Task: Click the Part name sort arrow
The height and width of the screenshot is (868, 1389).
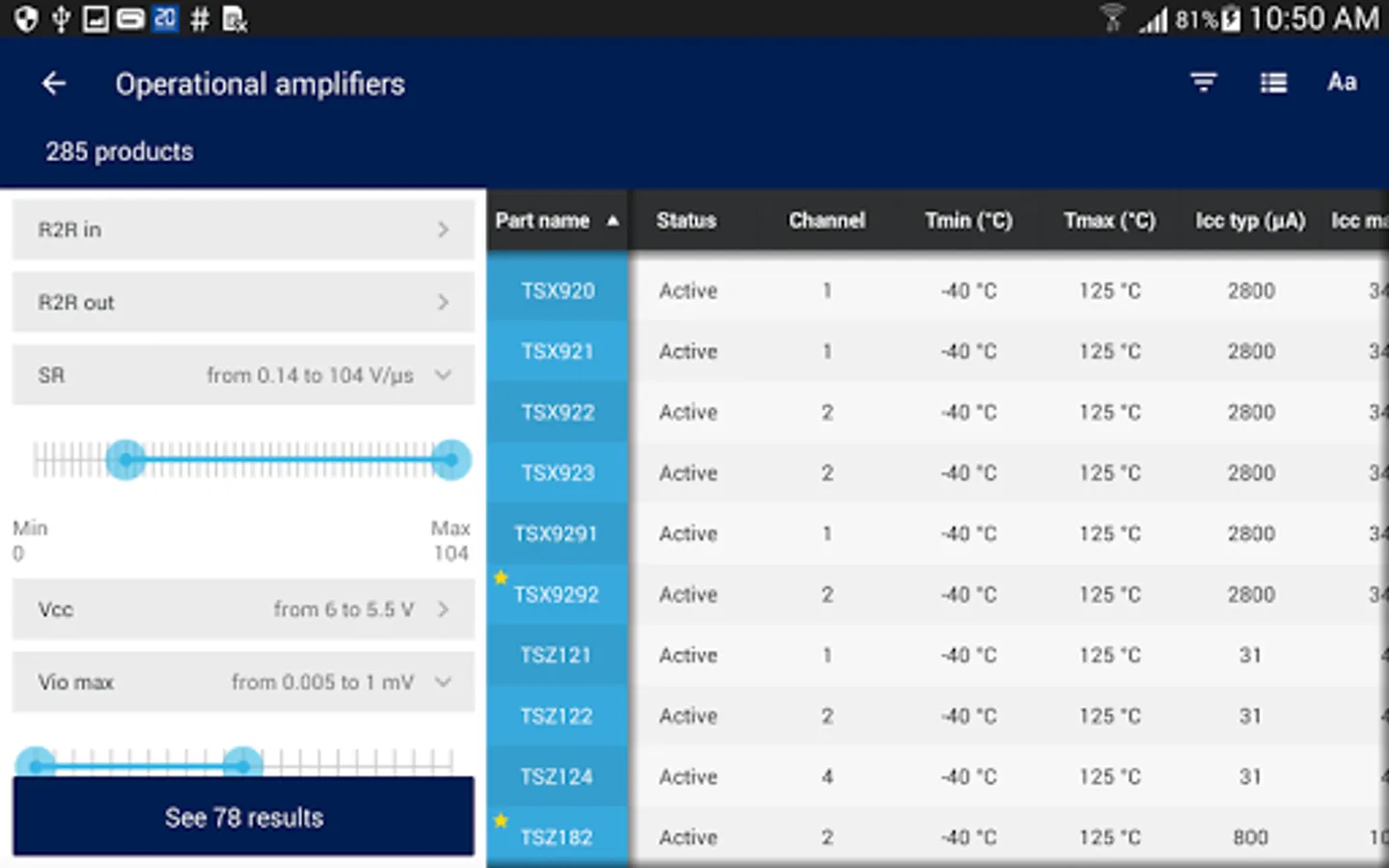Action: coord(613,221)
